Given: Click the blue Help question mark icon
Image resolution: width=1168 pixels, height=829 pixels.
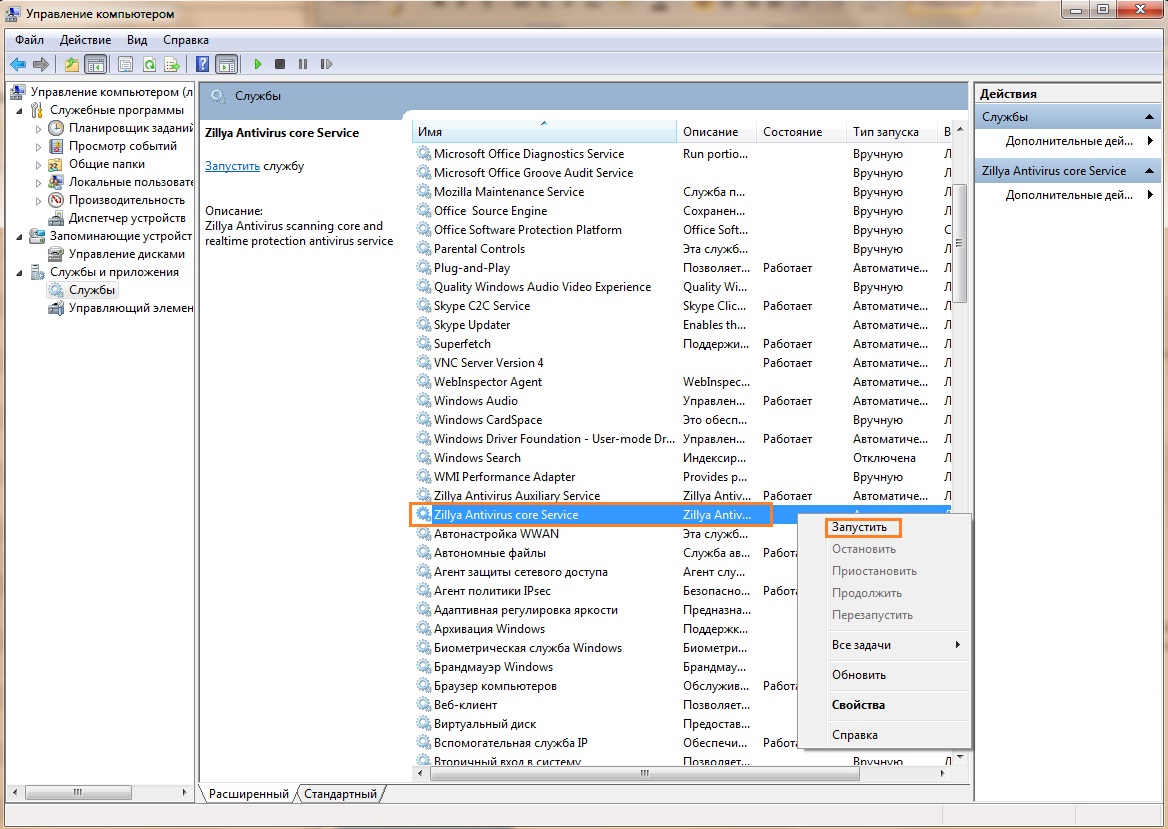Looking at the screenshot, I should [x=202, y=64].
